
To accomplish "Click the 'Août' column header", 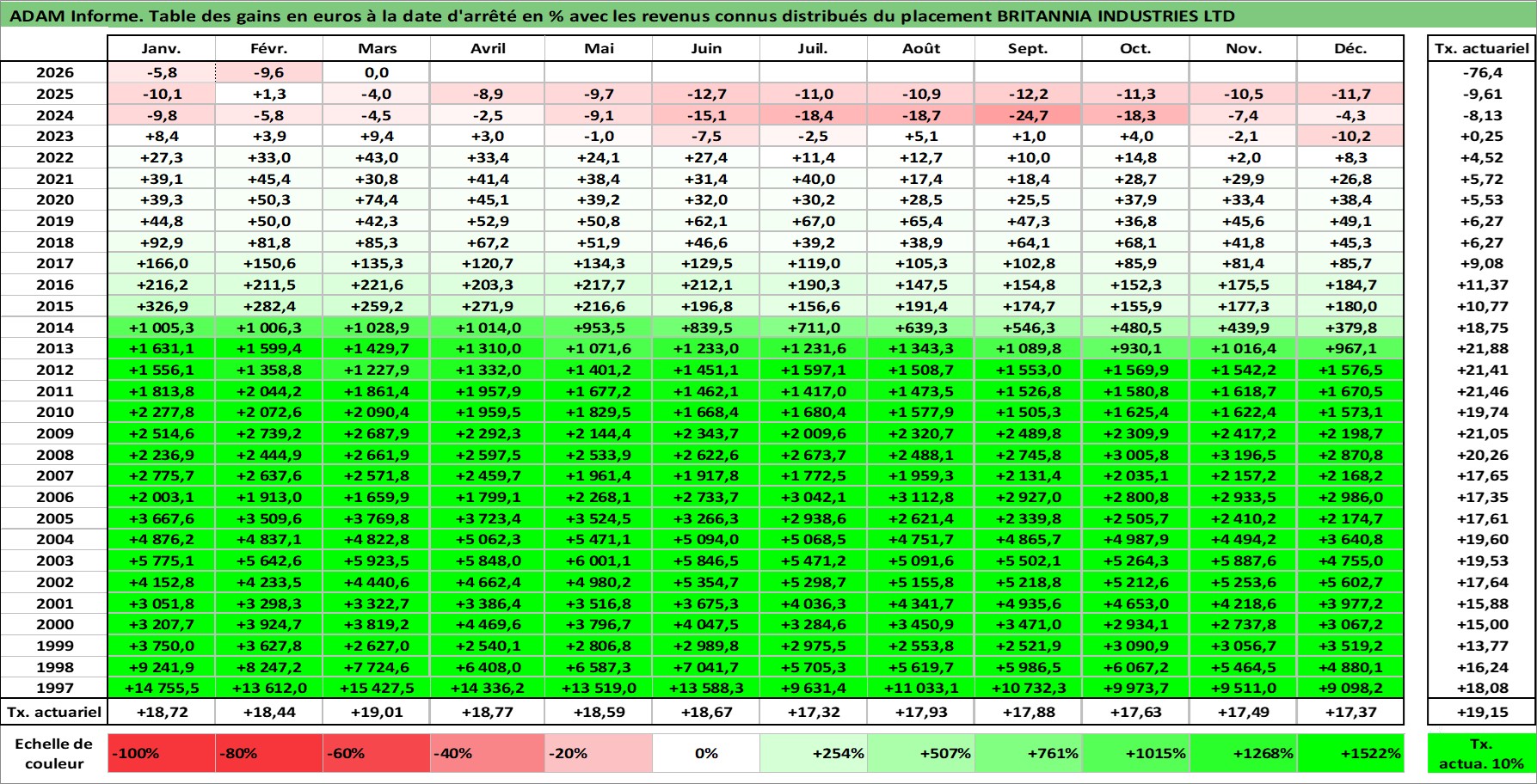I will pos(921,49).
